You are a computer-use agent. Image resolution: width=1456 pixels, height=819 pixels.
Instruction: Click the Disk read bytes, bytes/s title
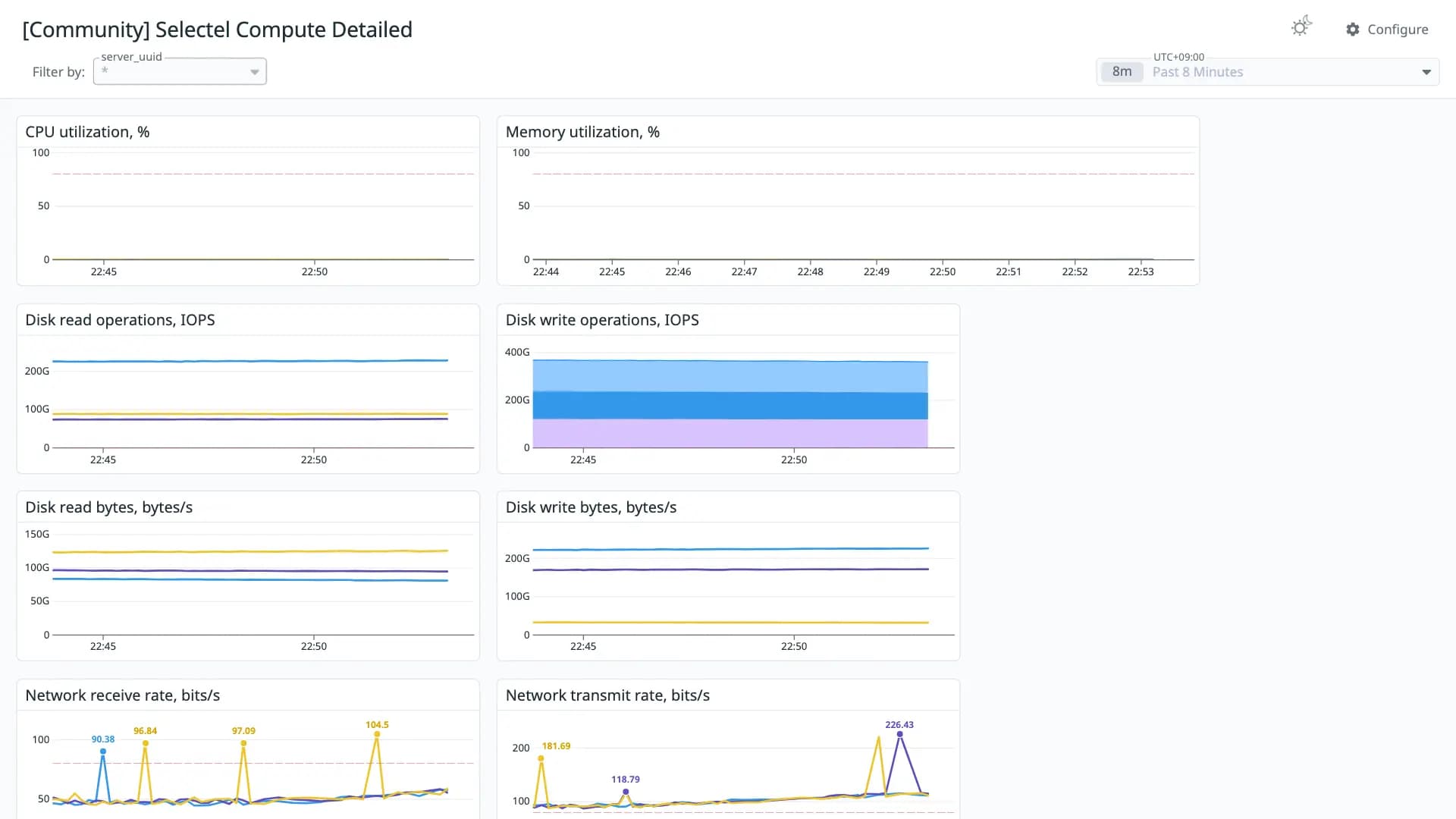[x=108, y=507]
